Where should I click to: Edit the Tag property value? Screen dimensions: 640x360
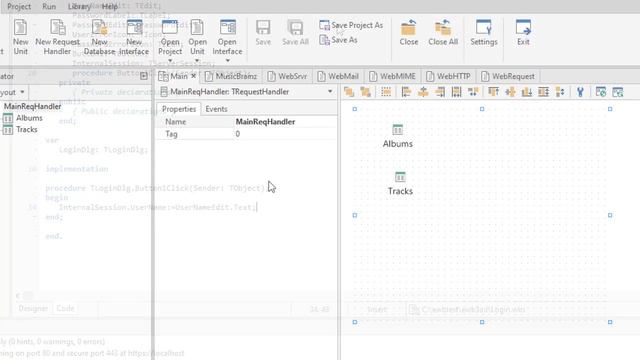point(285,134)
